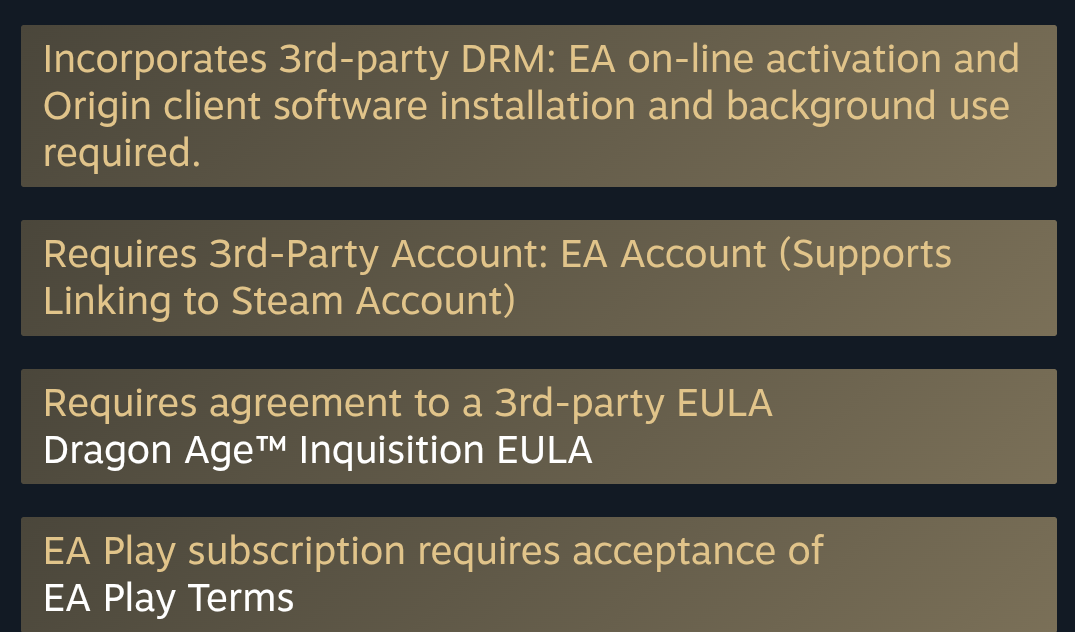
Task: Open the Dragon Age™ Inquisition EULA link
Action: (x=317, y=451)
